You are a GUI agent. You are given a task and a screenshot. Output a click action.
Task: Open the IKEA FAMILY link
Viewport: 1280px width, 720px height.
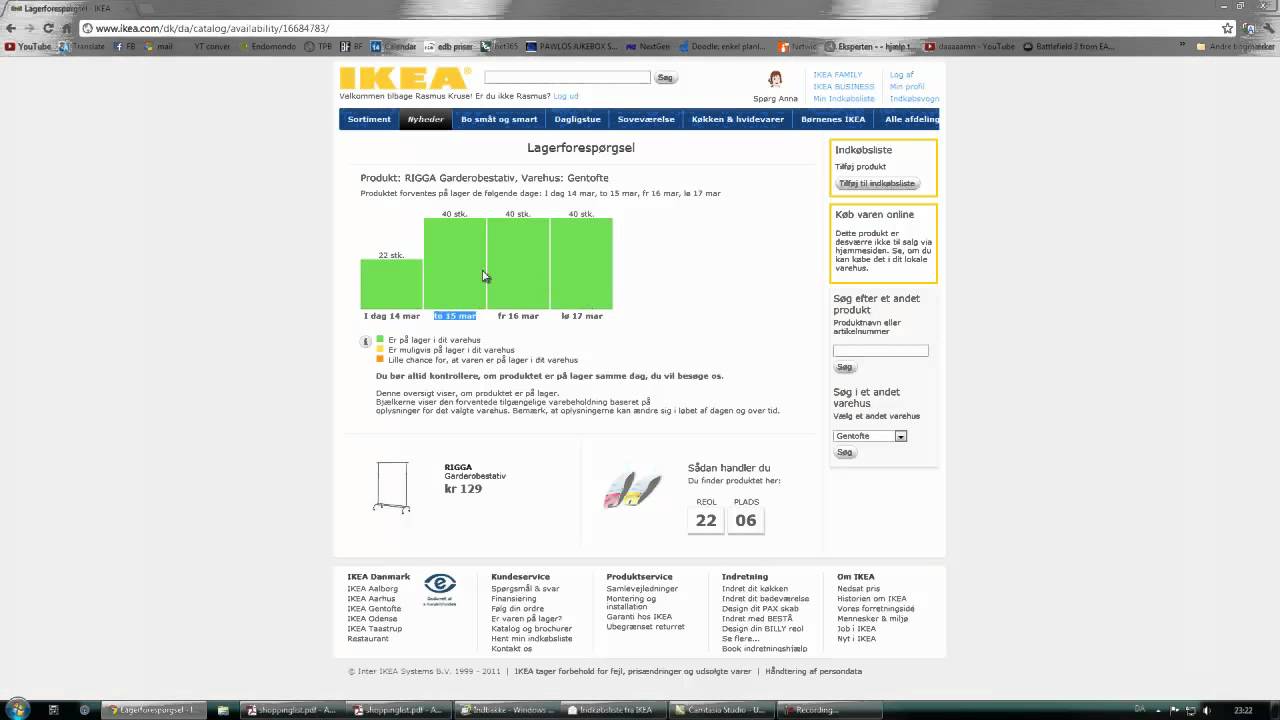[837, 75]
